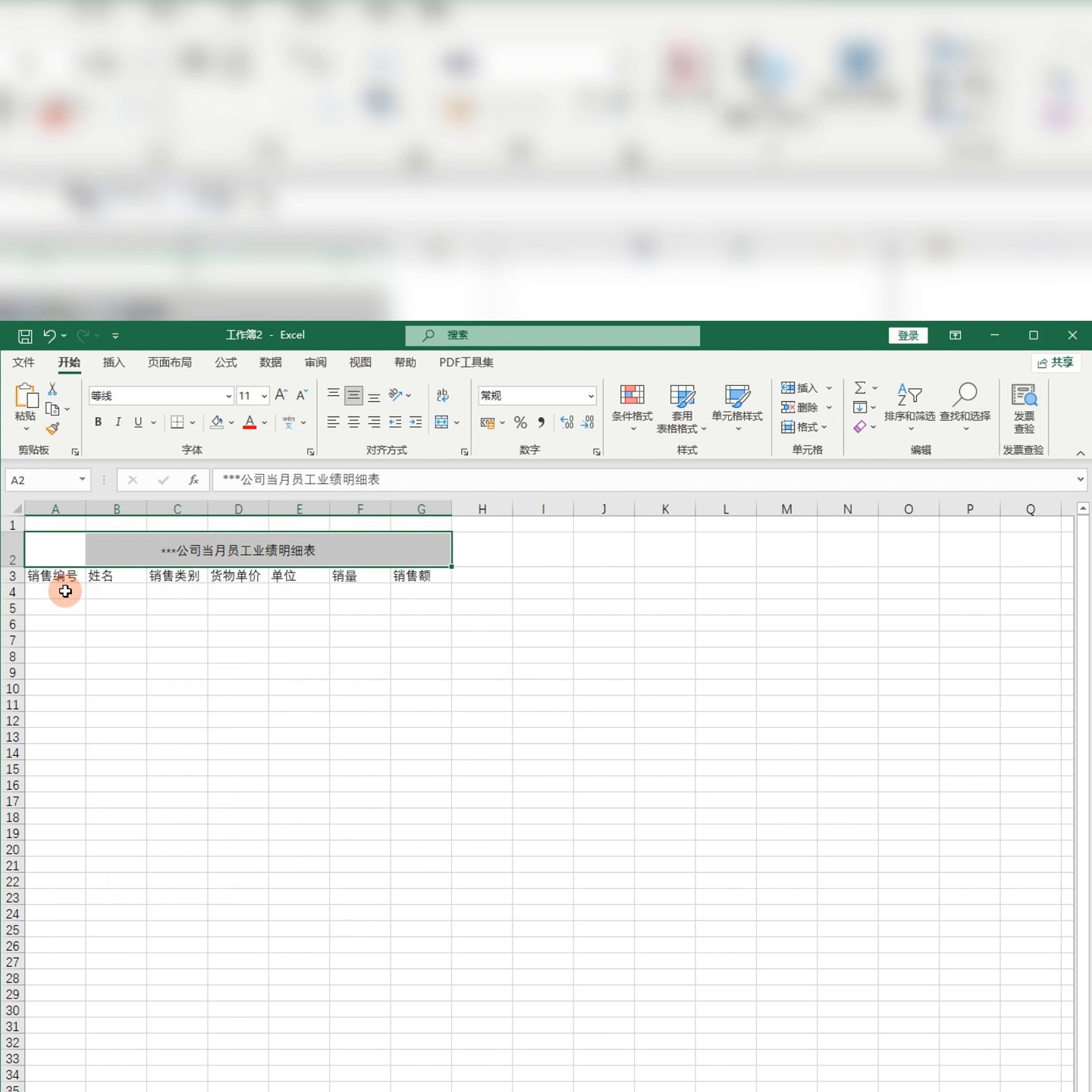
Task: Apply accounting number format
Action: 488,422
